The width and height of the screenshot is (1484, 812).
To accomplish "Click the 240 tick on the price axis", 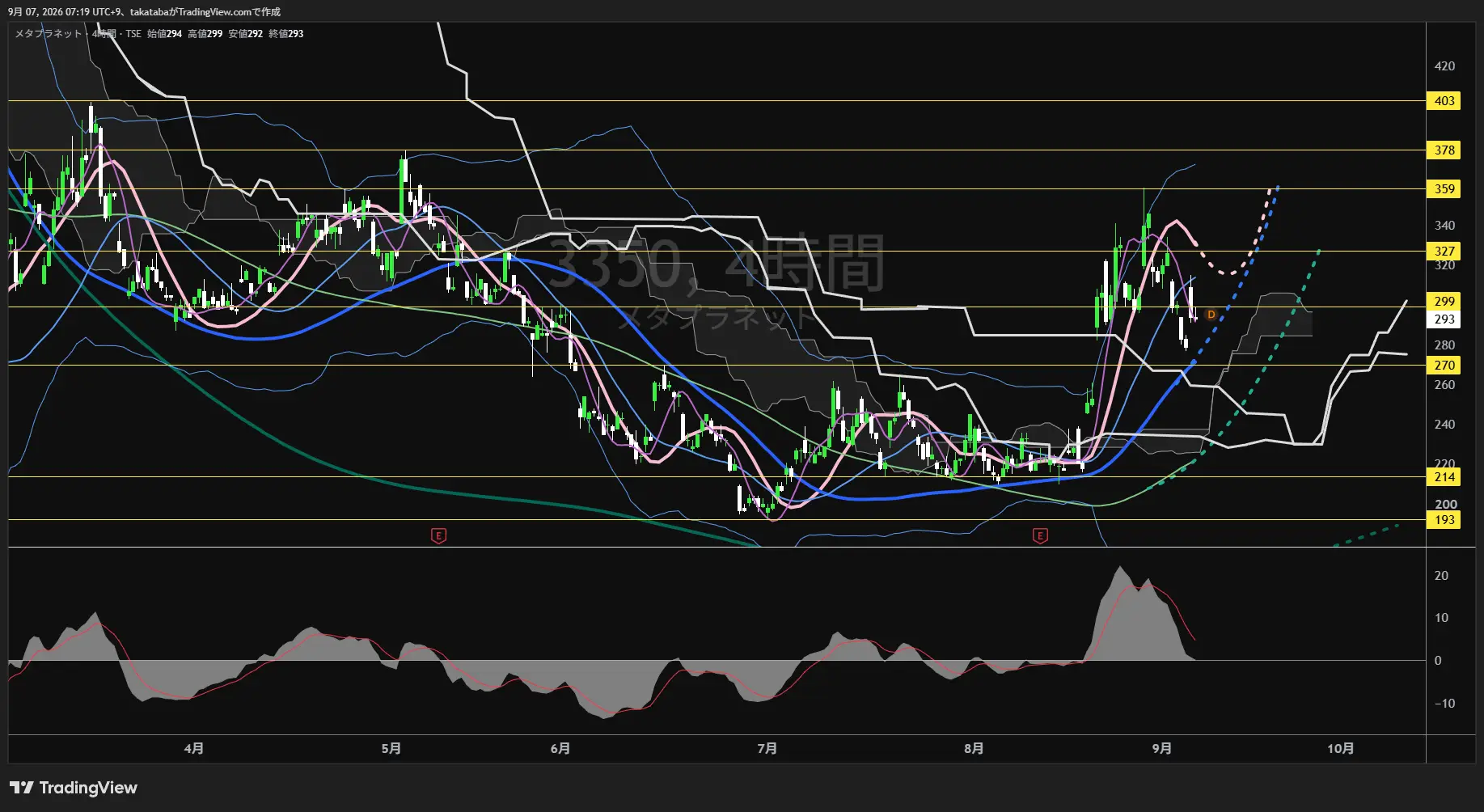I will tap(1444, 425).
